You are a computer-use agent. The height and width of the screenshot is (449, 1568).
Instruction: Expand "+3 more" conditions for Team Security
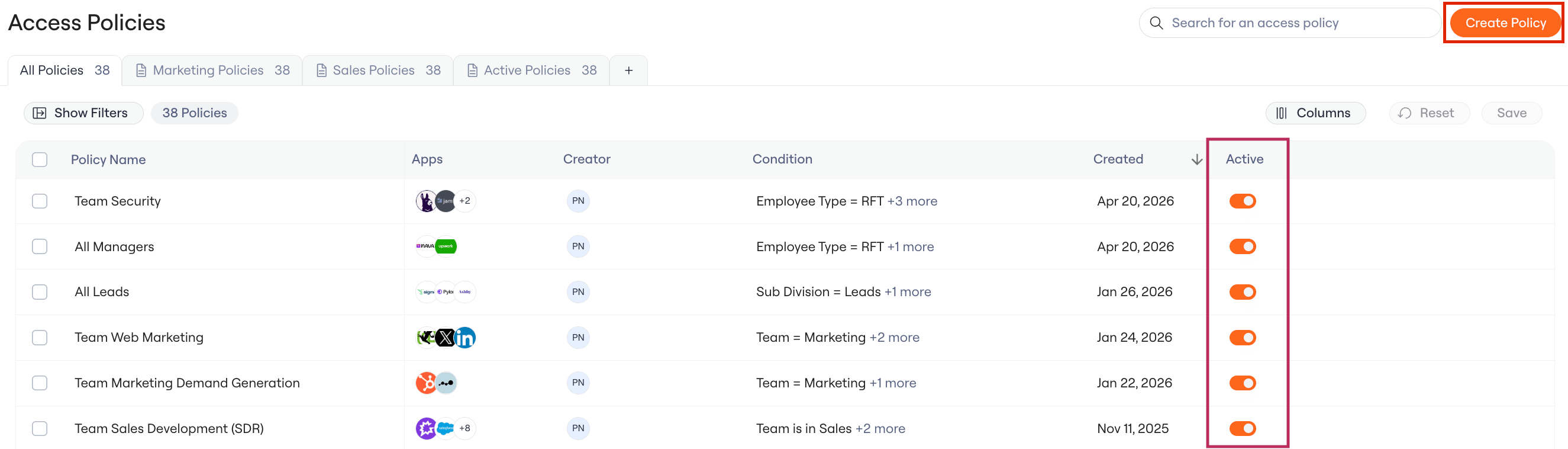[912, 201]
